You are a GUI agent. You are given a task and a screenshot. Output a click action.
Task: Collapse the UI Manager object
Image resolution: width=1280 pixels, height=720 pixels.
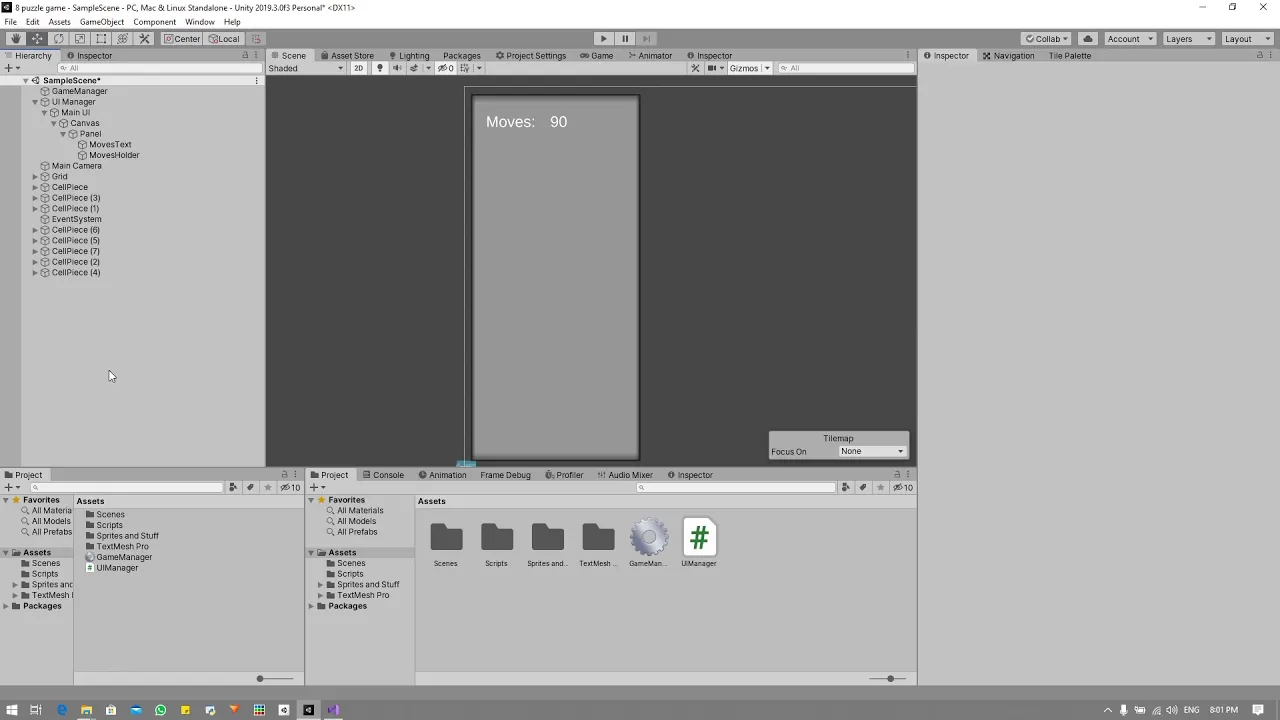[x=35, y=102]
